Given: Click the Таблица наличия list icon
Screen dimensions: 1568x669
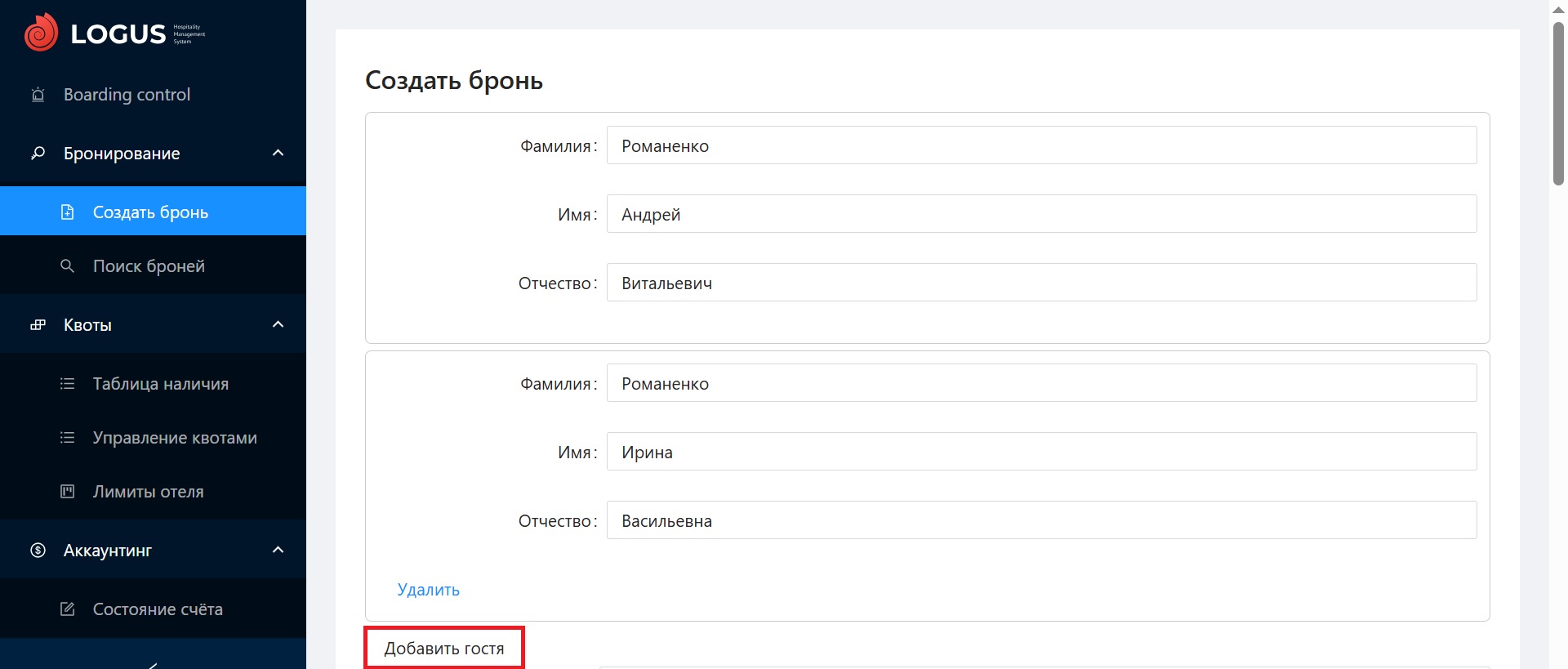Looking at the screenshot, I should (68, 384).
